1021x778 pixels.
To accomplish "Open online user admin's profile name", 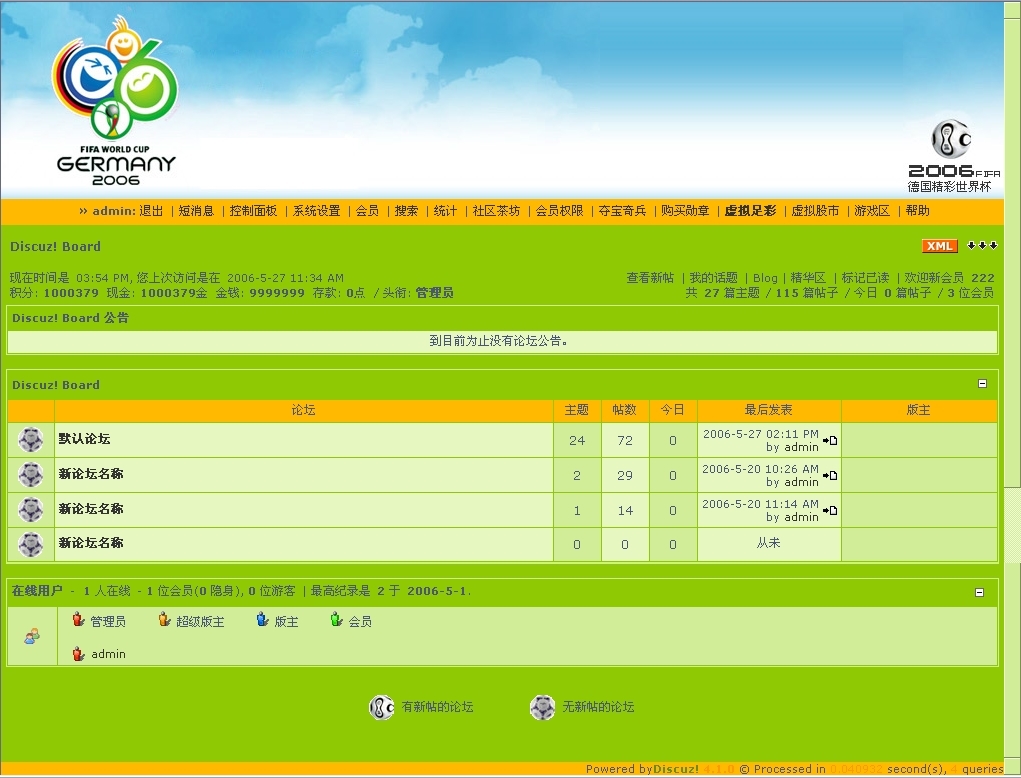I will click(109, 654).
